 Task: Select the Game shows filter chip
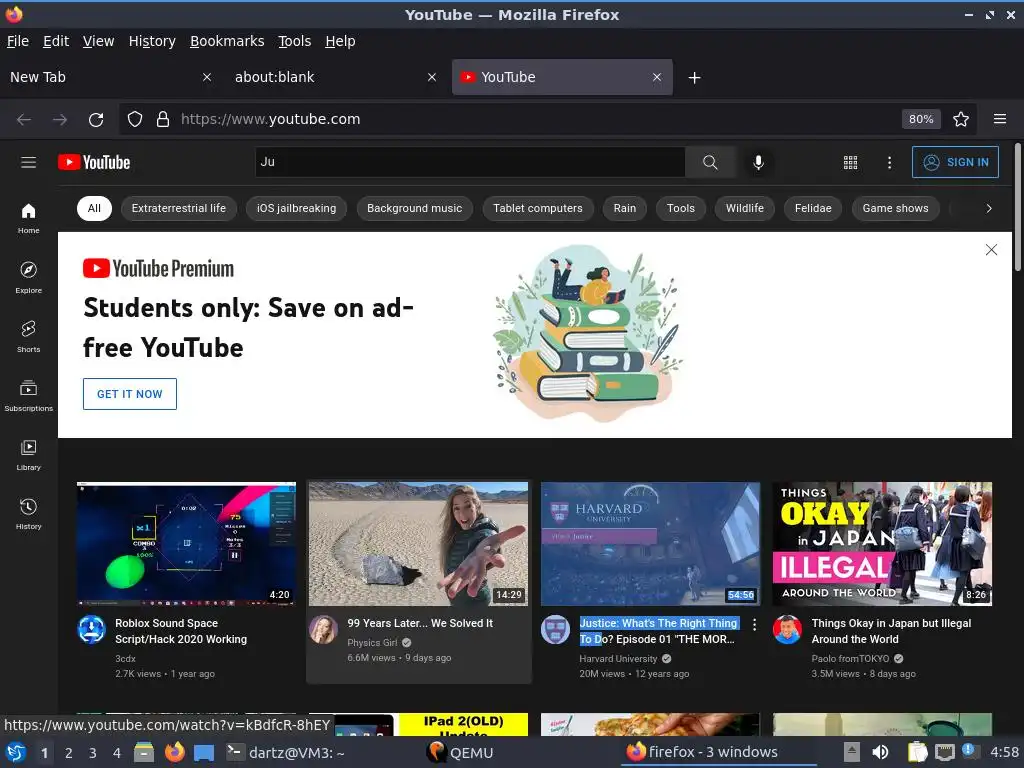tap(895, 208)
